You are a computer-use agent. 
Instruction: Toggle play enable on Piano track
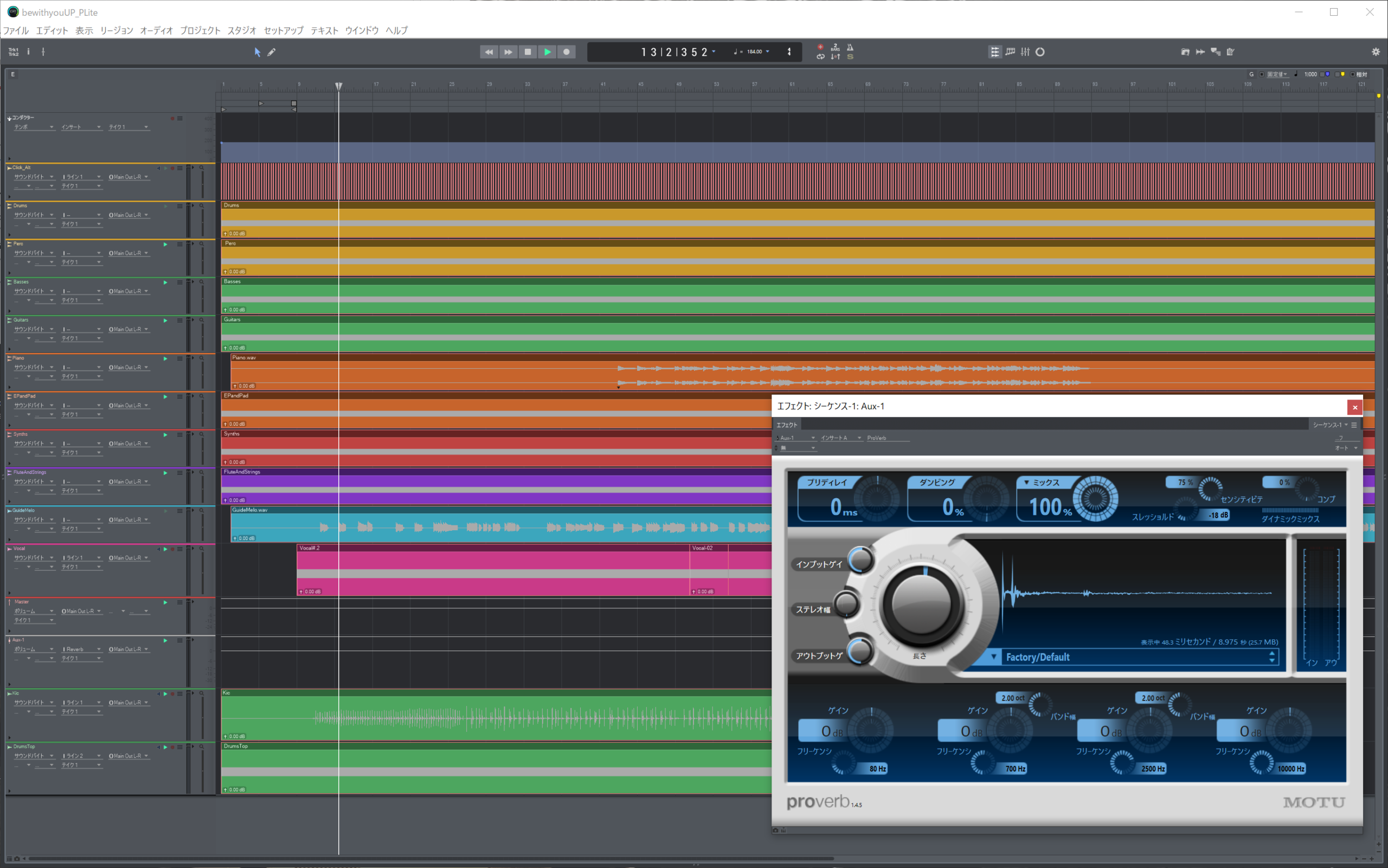165,359
